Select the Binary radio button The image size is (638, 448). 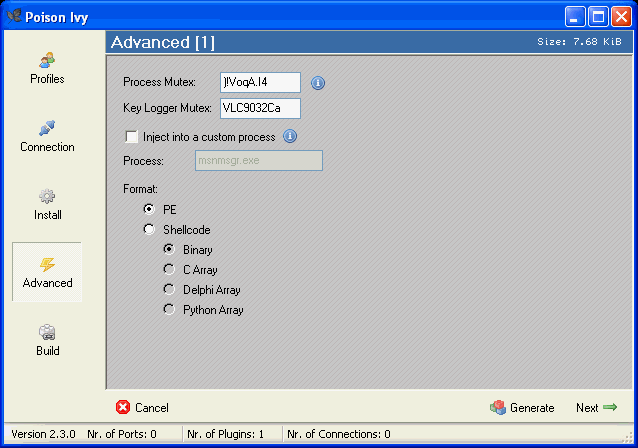point(169,249)
